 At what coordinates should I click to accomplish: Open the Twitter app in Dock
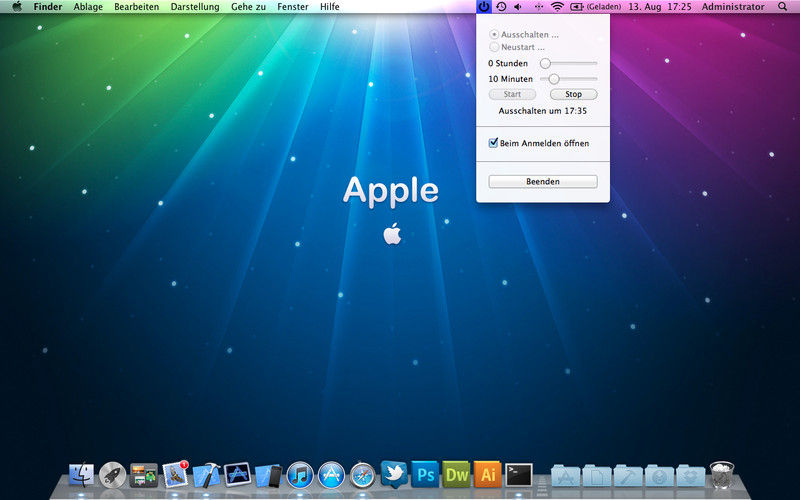point(394,474)
